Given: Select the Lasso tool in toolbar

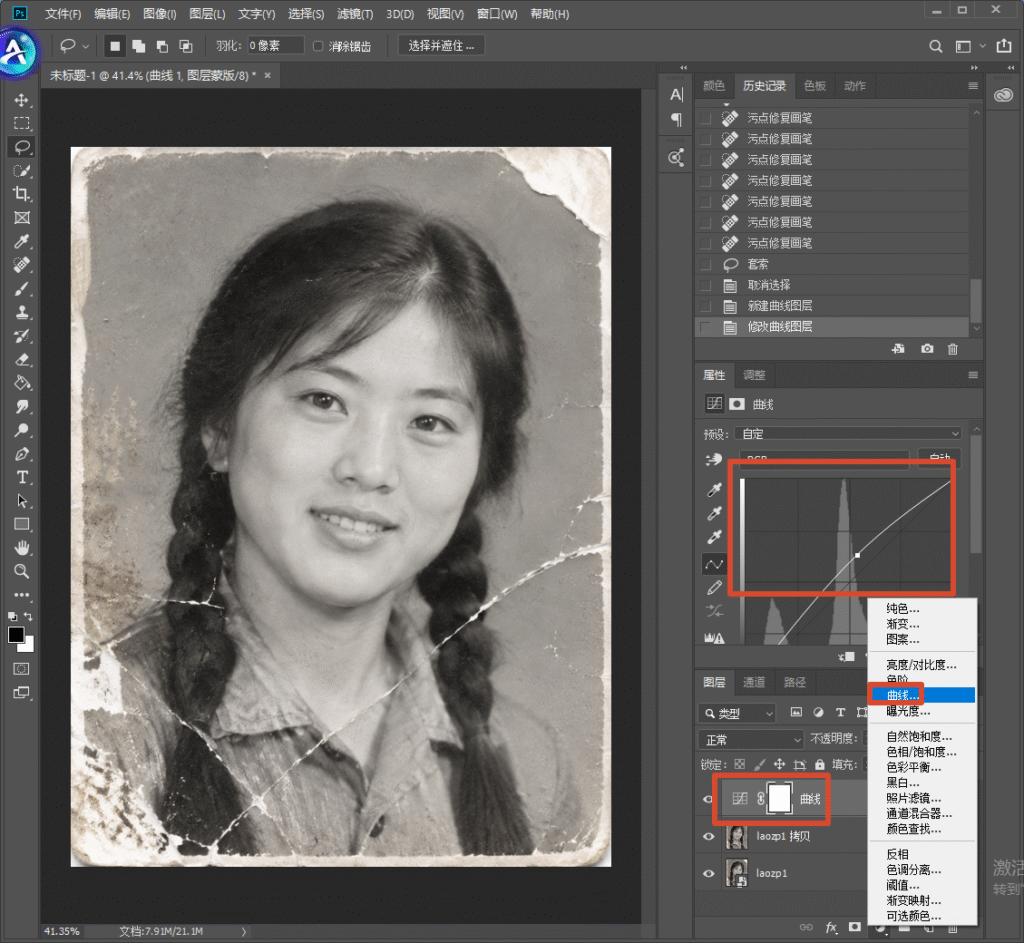Looking at the screenshot, I should pos(22,147).
